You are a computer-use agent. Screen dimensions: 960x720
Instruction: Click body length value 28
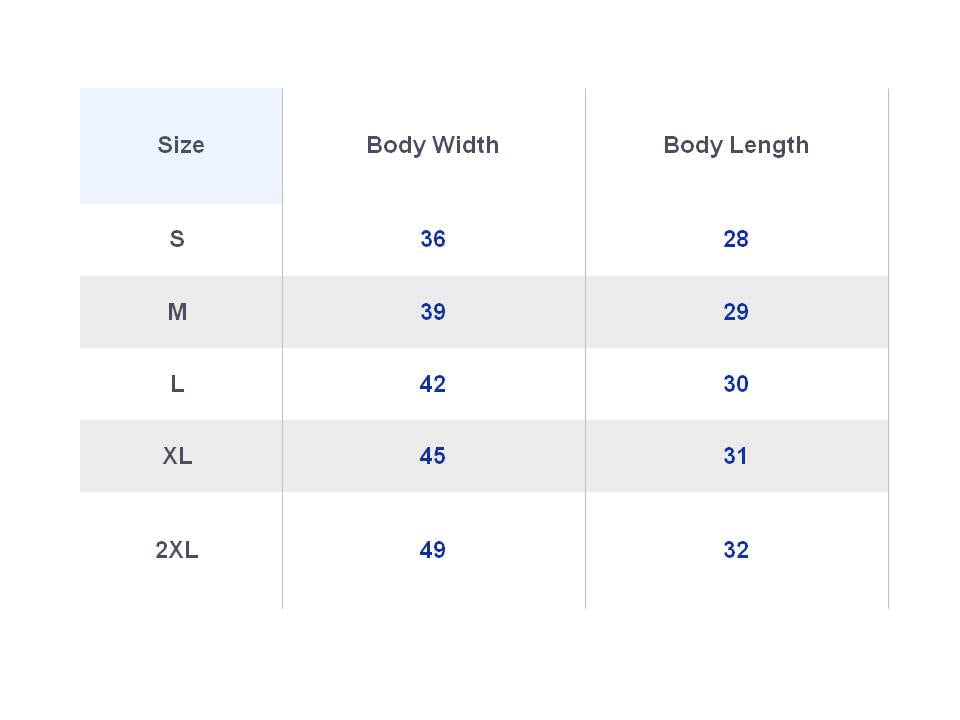(736, 239)
